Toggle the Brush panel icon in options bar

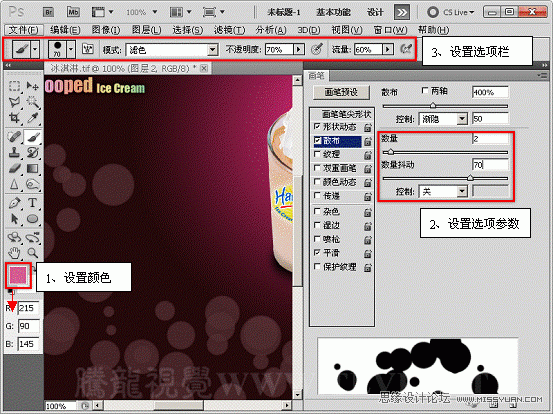click(x=87, y=49)
